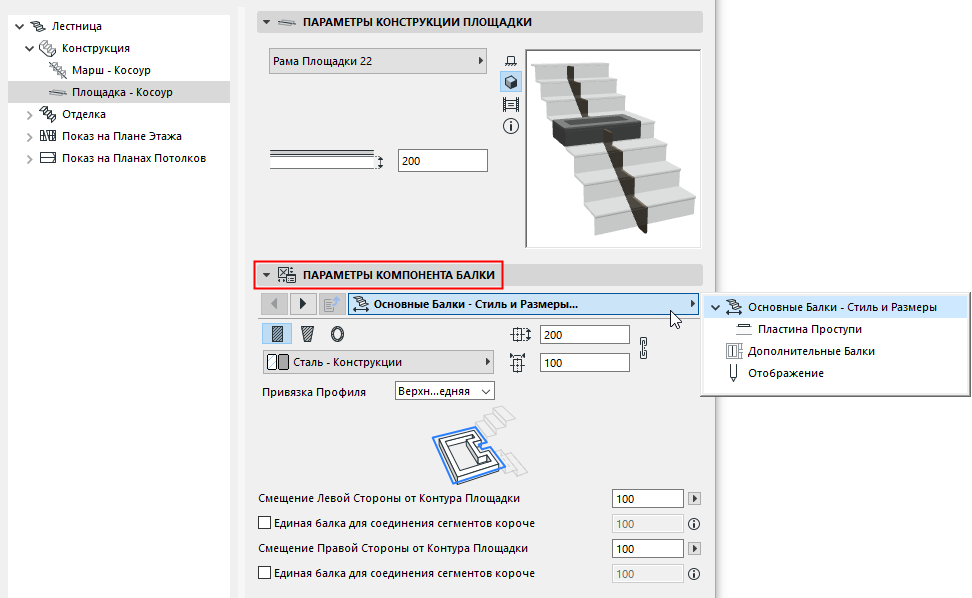Click the landing frame diagram illustration
Viewport: 972px width, 598px height.
[479, 445]
